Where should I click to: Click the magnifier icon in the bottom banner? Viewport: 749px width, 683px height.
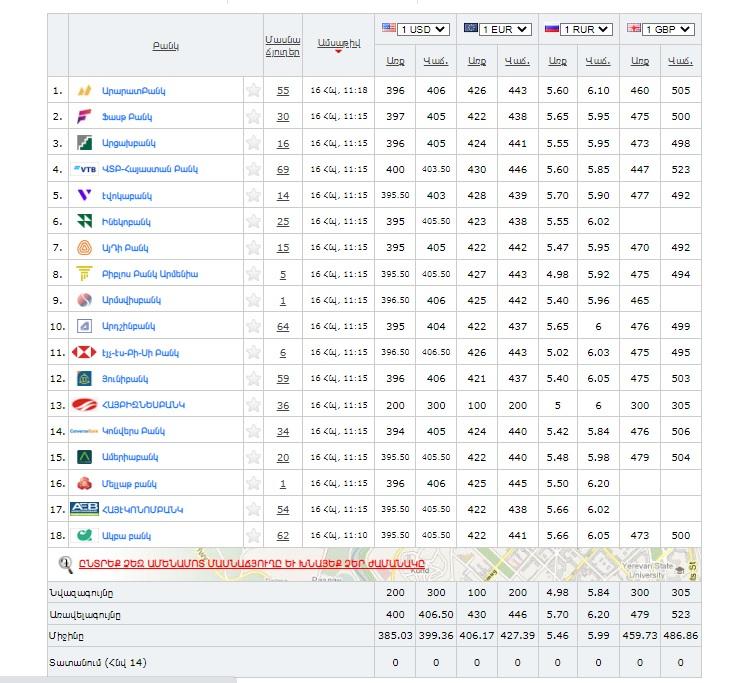[66, 564]
